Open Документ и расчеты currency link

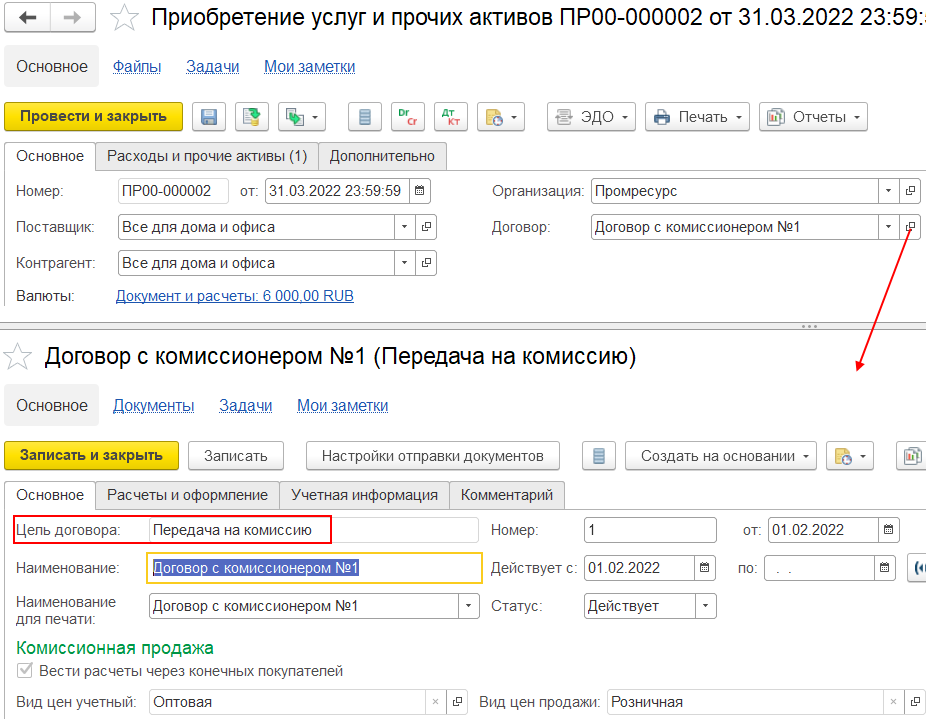tap(234, 296)
